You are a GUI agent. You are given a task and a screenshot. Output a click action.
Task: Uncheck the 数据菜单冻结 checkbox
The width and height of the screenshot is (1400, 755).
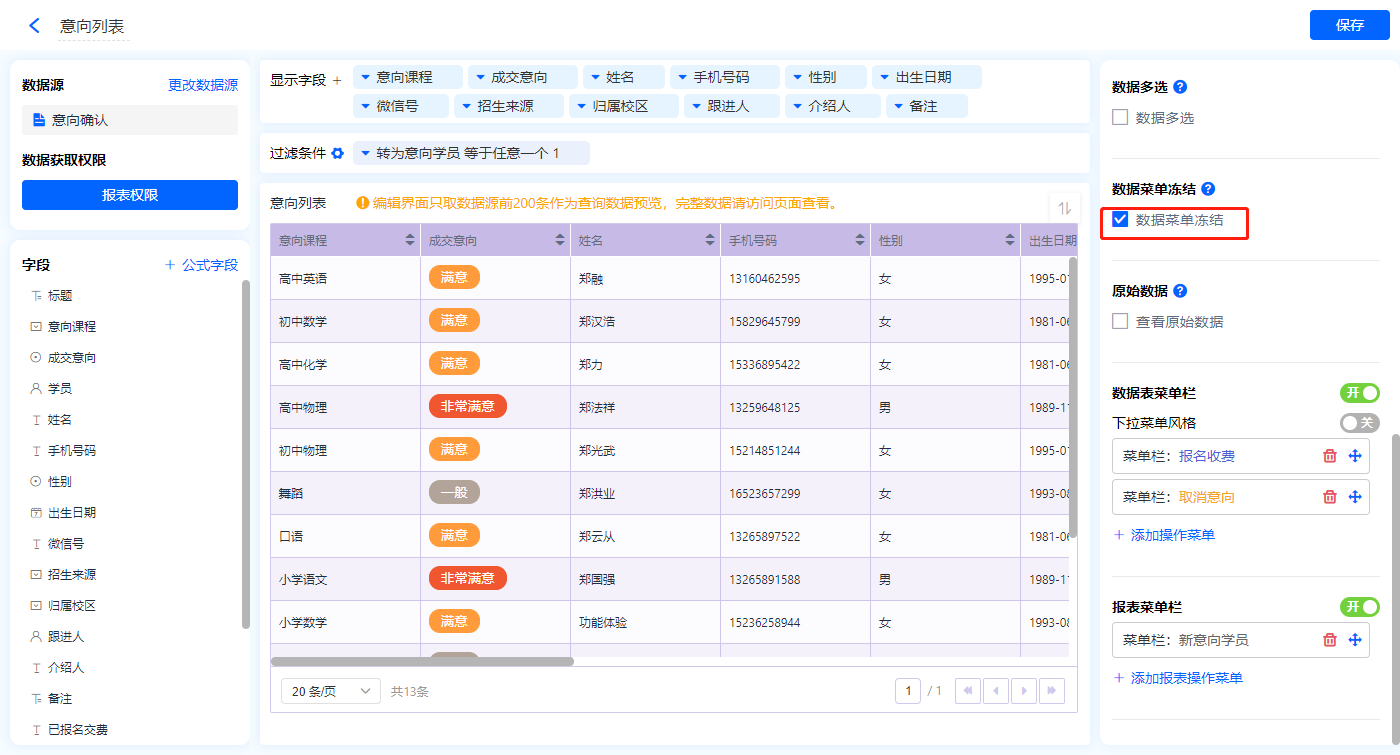(1121, 220)
